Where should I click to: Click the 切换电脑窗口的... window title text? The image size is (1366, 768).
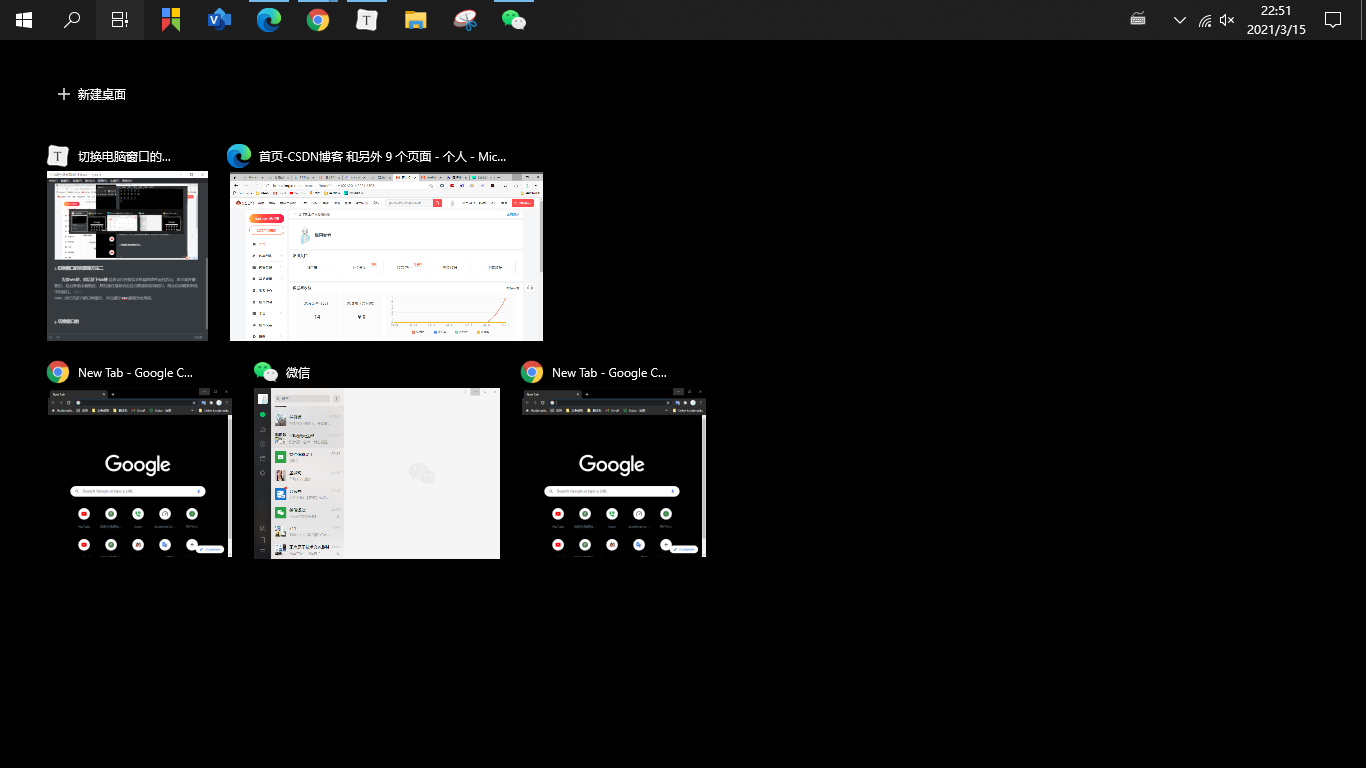point(124,157)
